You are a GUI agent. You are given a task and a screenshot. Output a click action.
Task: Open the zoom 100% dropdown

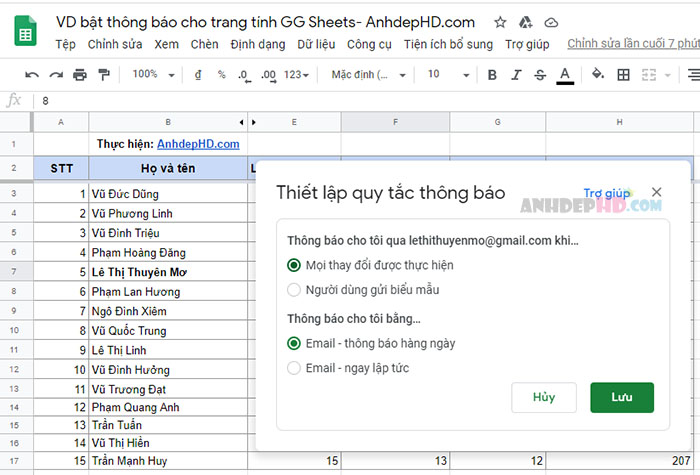(x=153, y=74)
